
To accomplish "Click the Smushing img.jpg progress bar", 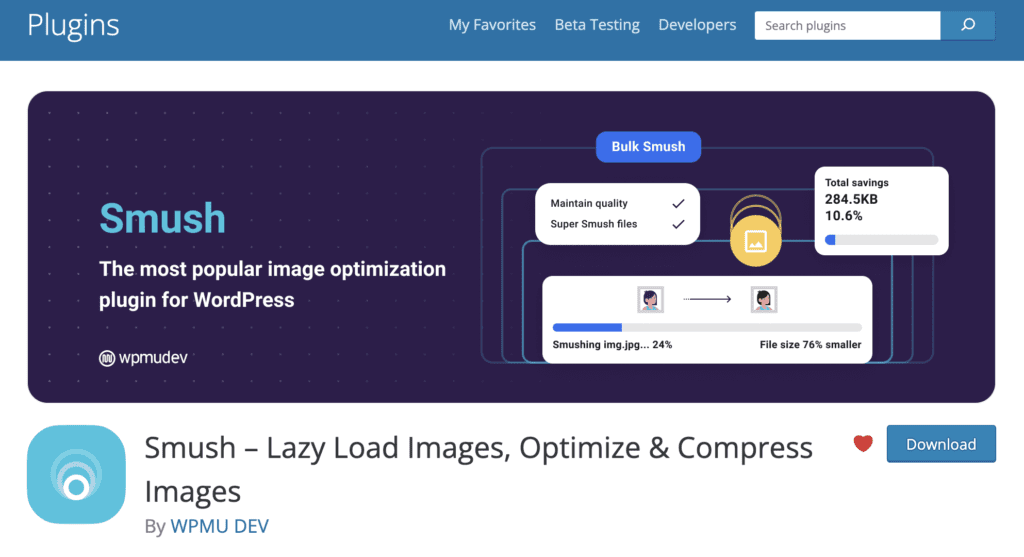I will coord(706,327).
